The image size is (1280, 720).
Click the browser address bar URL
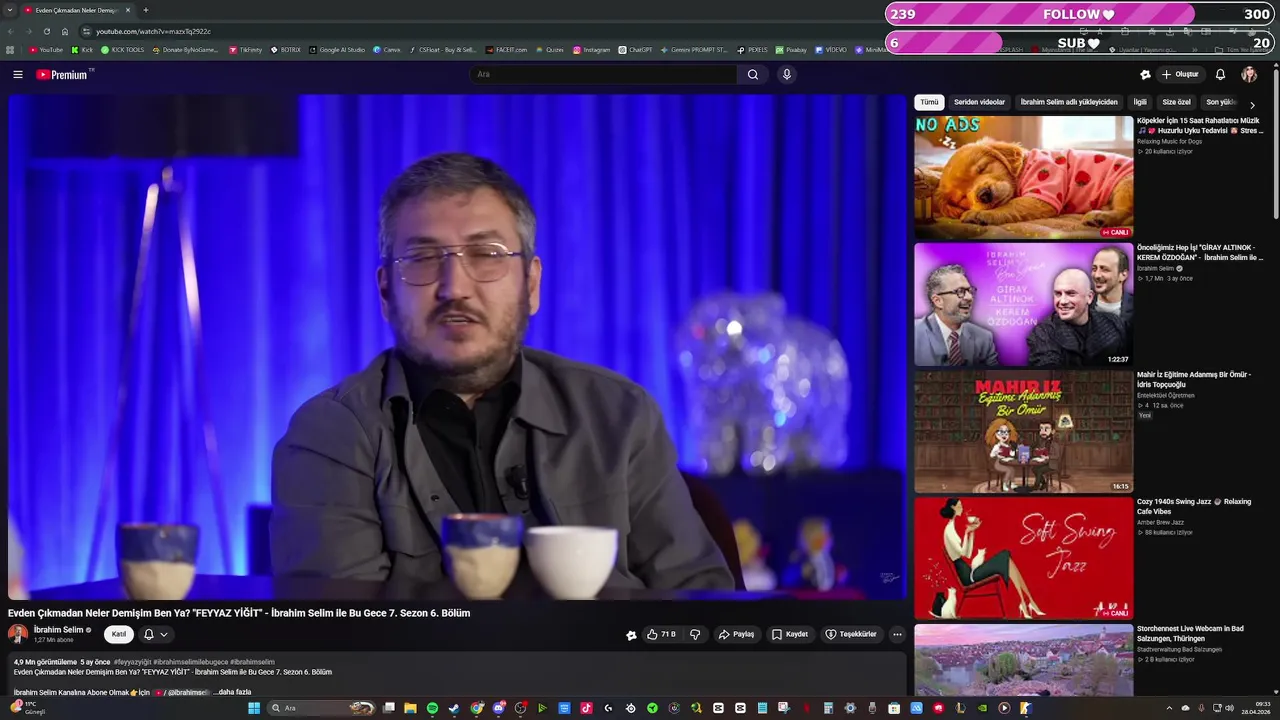tap(154, 31)
